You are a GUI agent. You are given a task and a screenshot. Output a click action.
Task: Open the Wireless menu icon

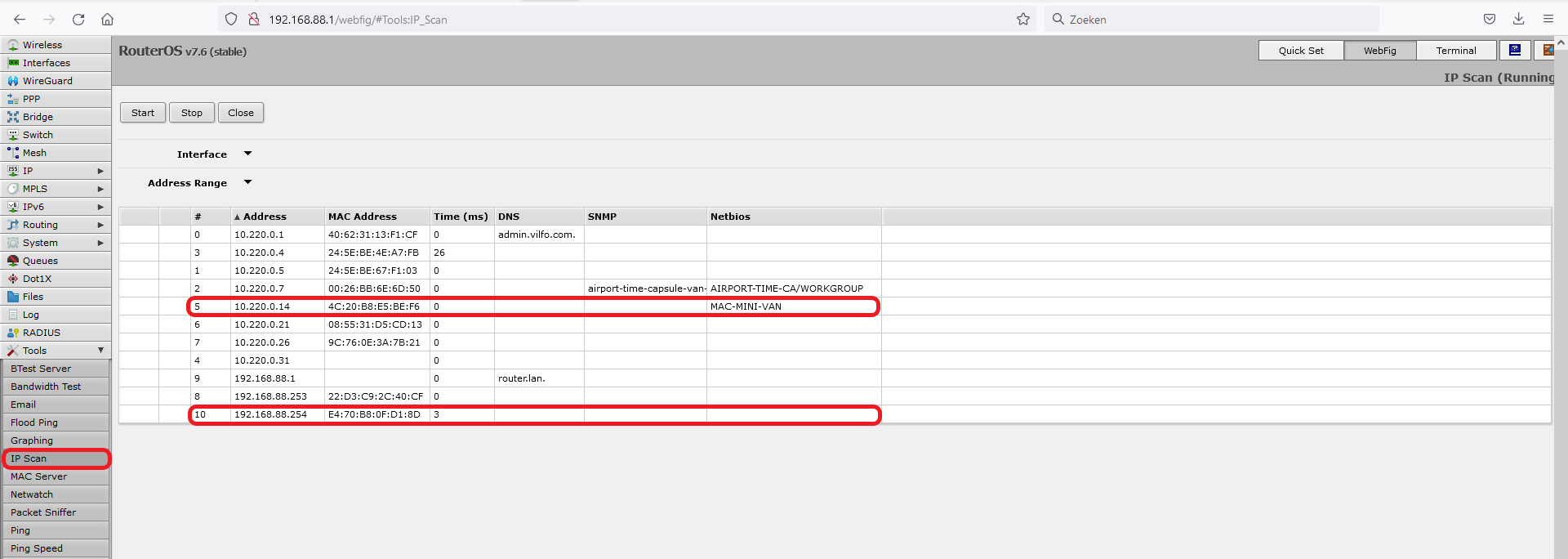(13, 45)
